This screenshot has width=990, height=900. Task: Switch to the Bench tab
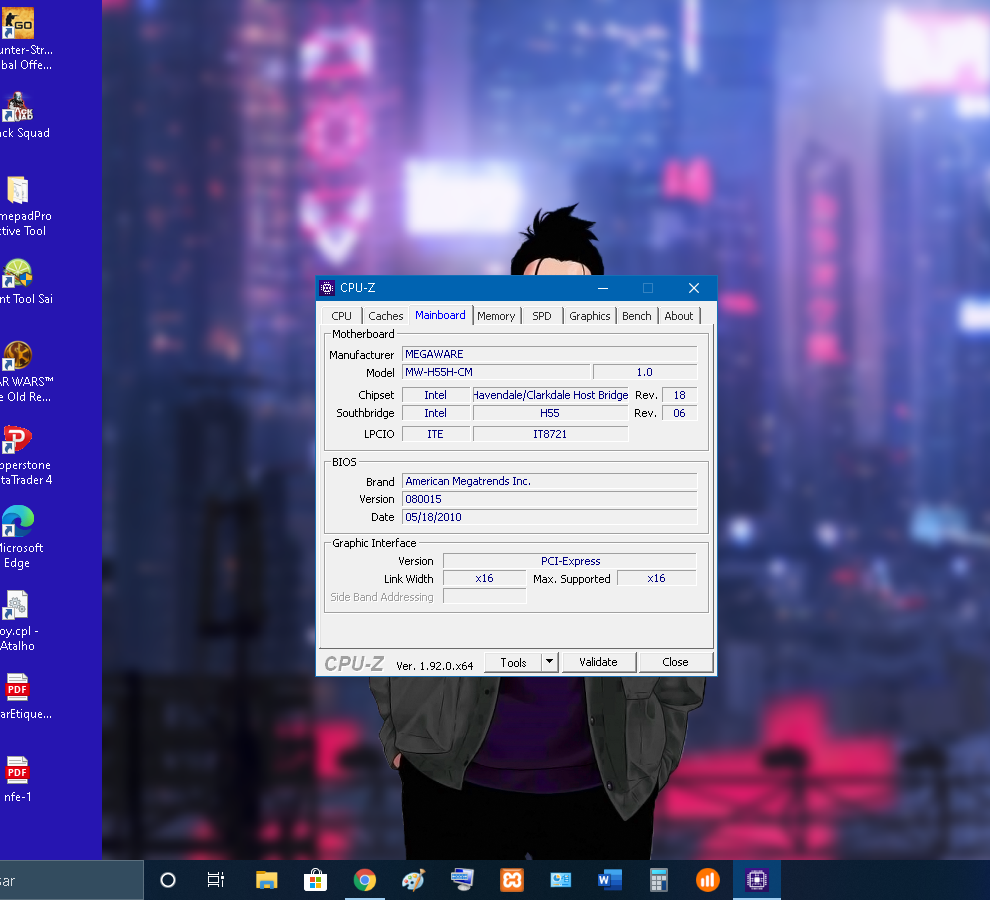tap(636, 316)
